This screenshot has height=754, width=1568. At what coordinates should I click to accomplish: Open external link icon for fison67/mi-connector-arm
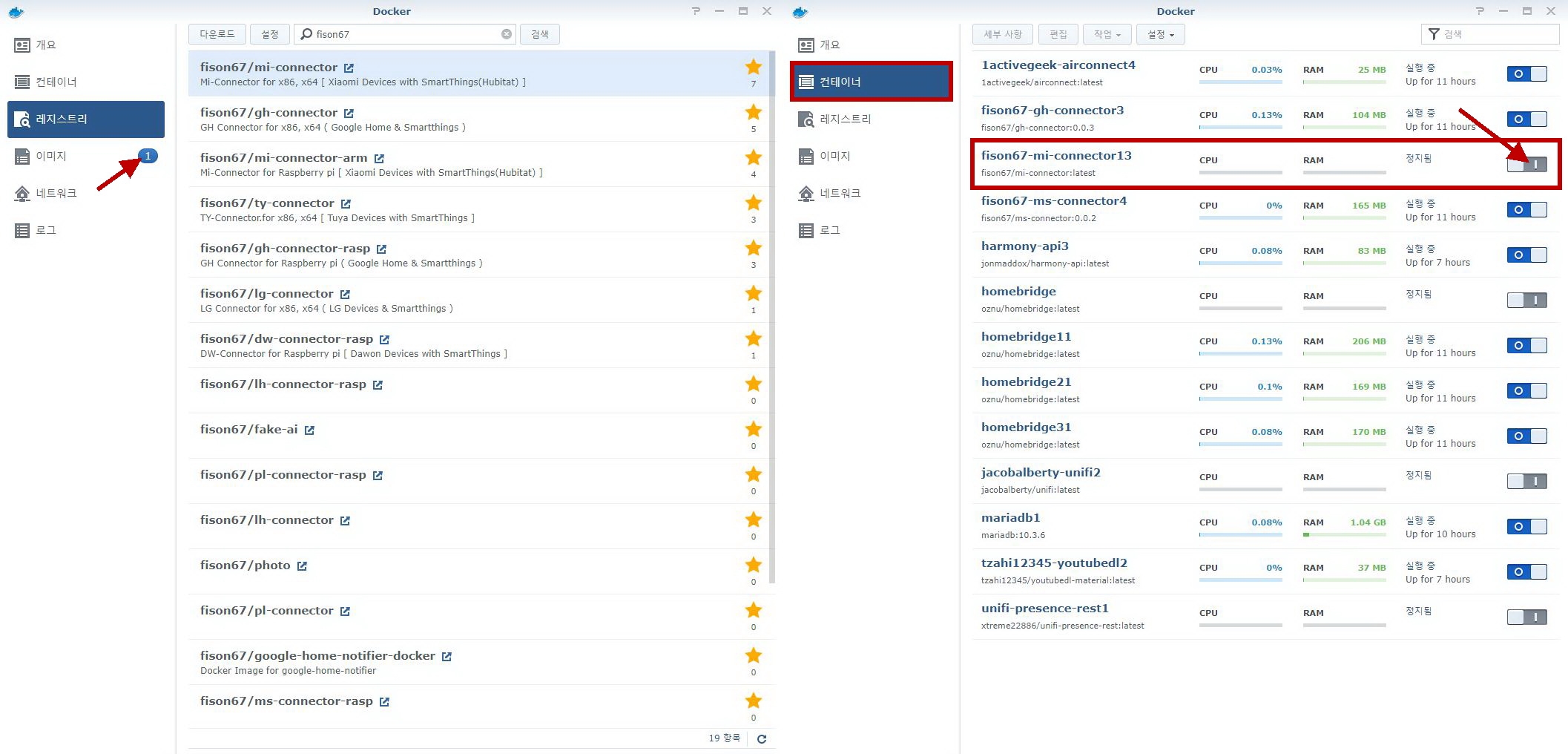pyautogui.click(x=379, y=159)
